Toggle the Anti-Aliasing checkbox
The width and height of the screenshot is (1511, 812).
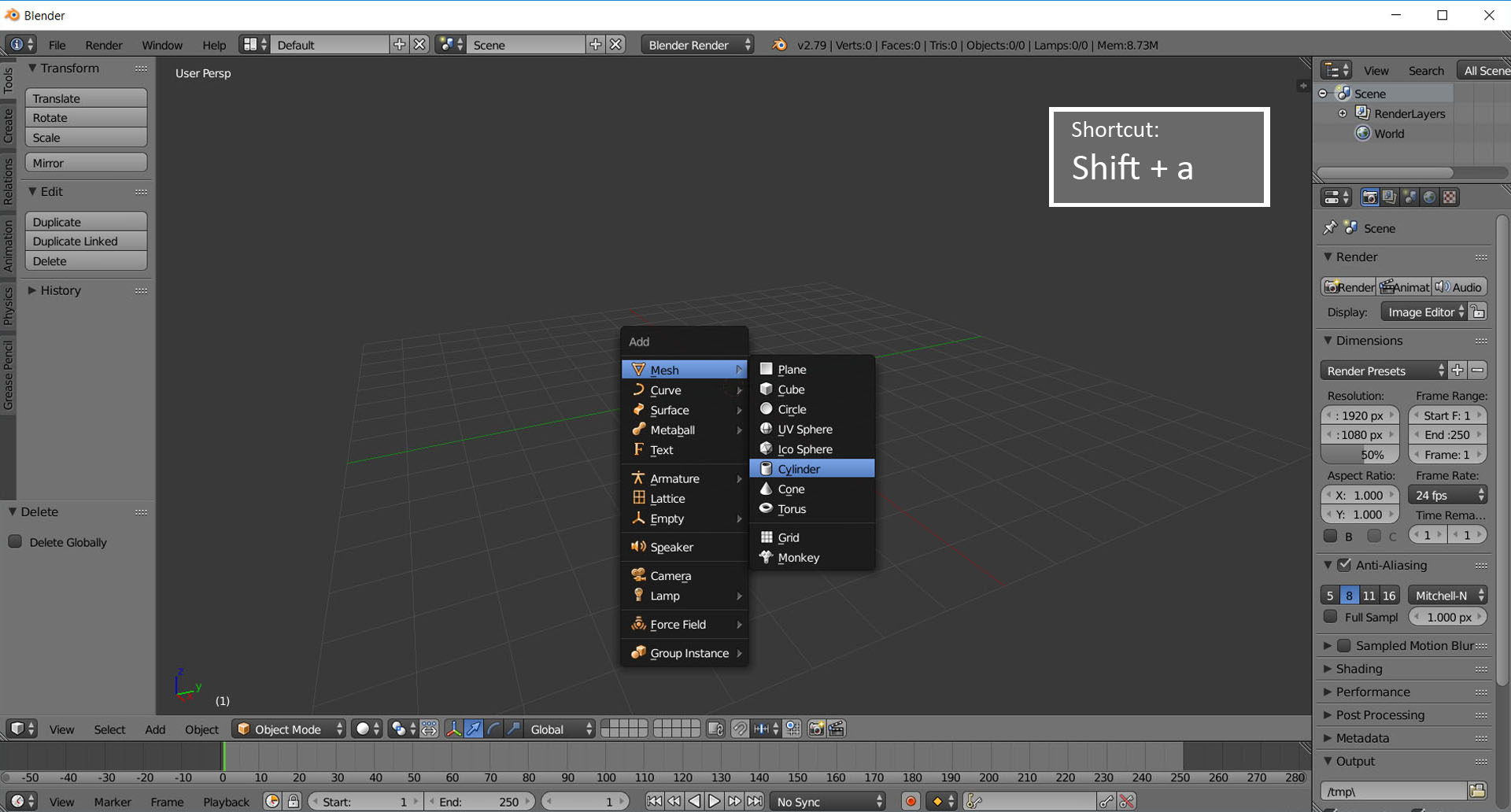coord(1344,565)
